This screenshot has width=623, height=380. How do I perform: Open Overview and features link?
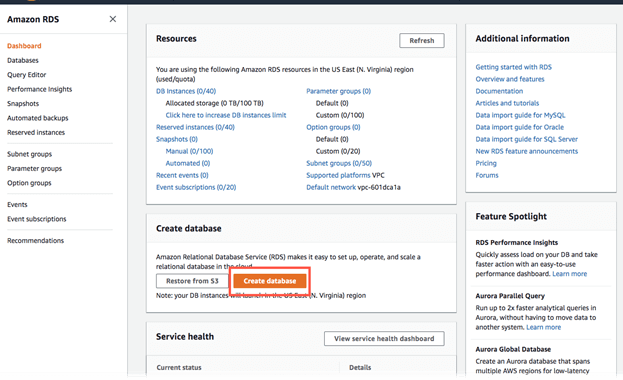point(510,79)
